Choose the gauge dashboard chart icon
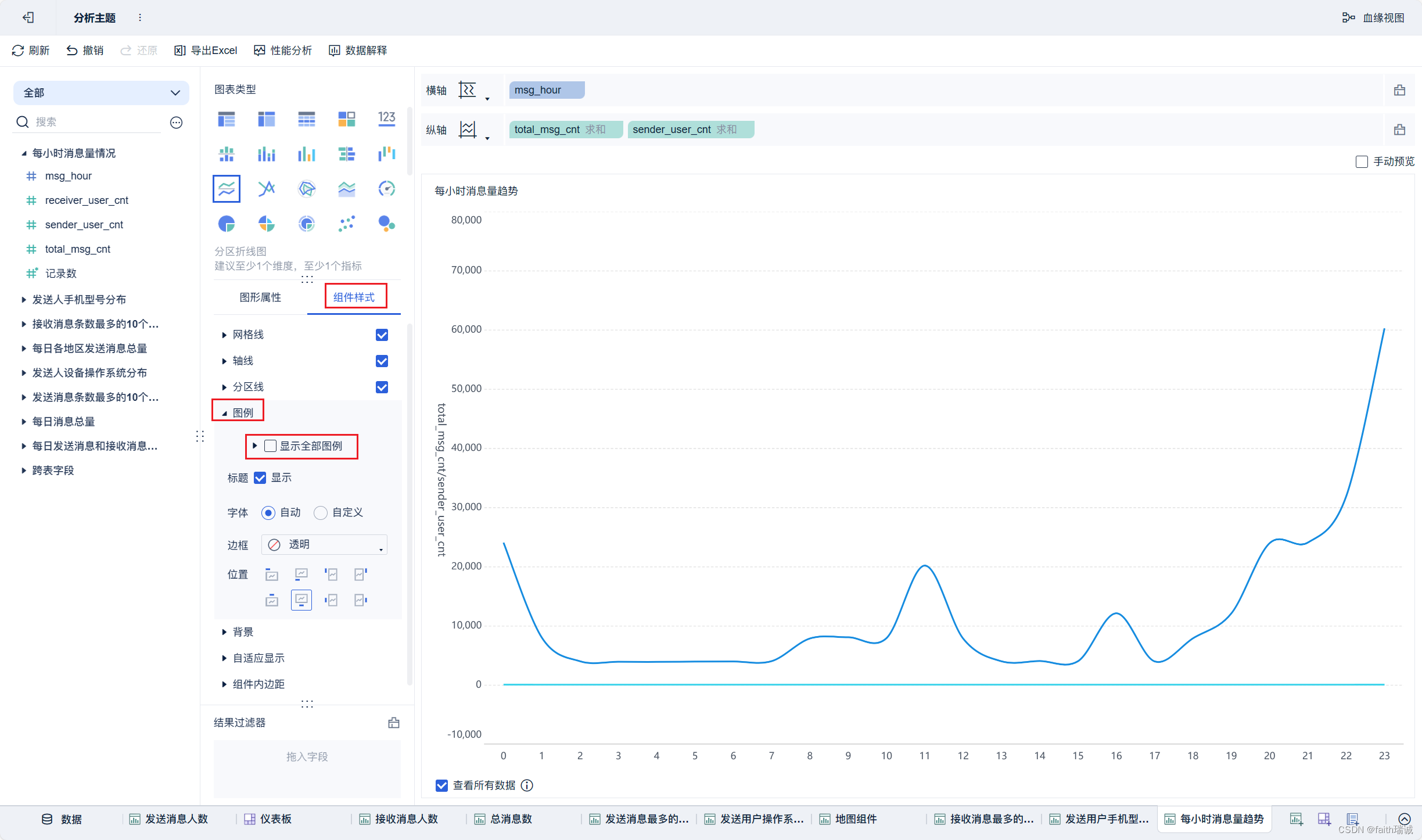1422x840 pixels. [386, 189]
